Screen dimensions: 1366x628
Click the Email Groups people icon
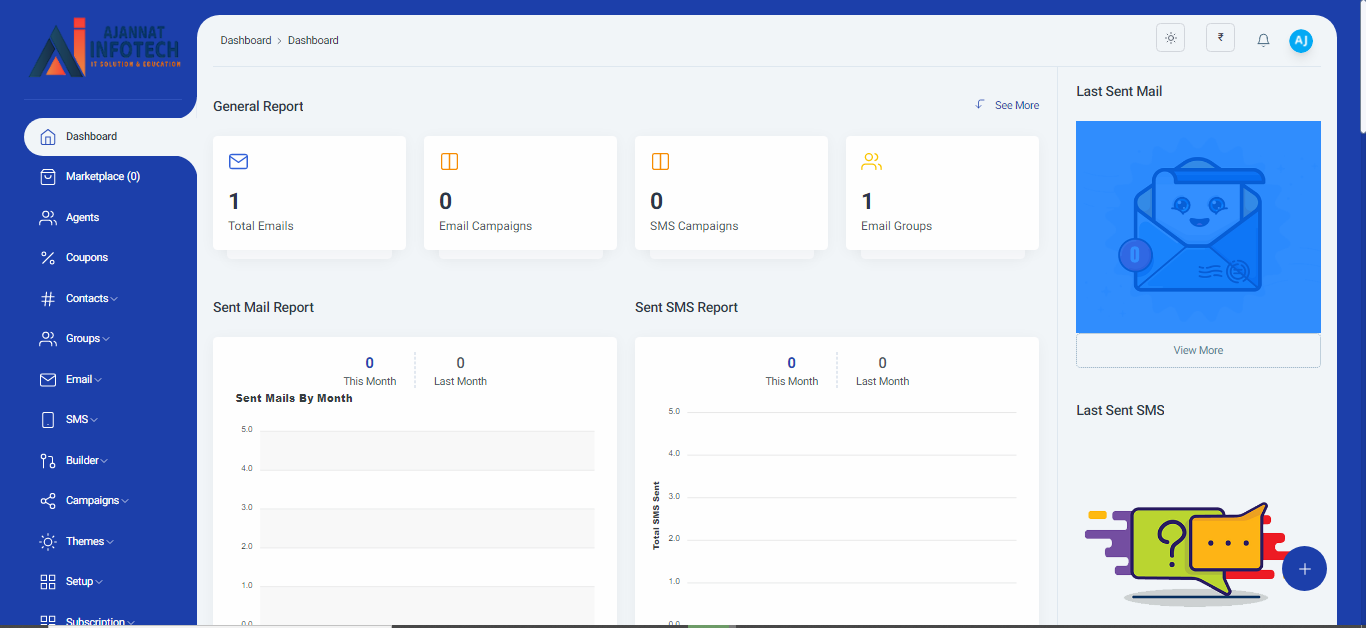pos(871,162)
